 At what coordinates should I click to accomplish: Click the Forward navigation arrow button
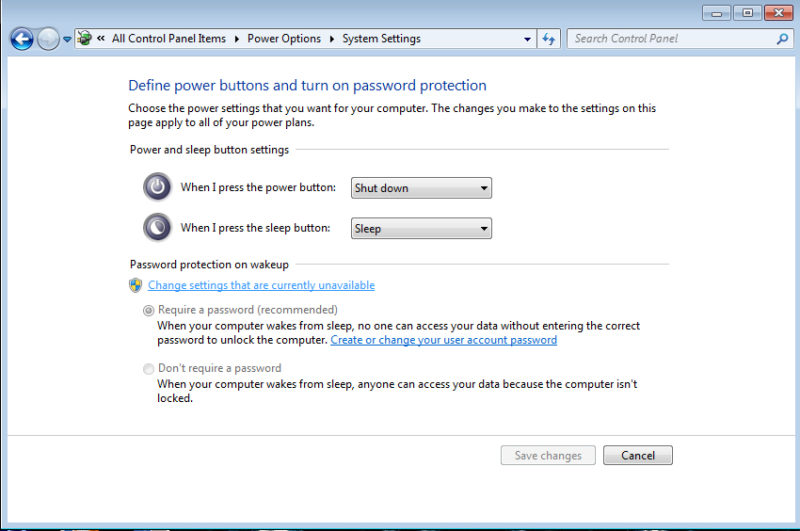48,39
